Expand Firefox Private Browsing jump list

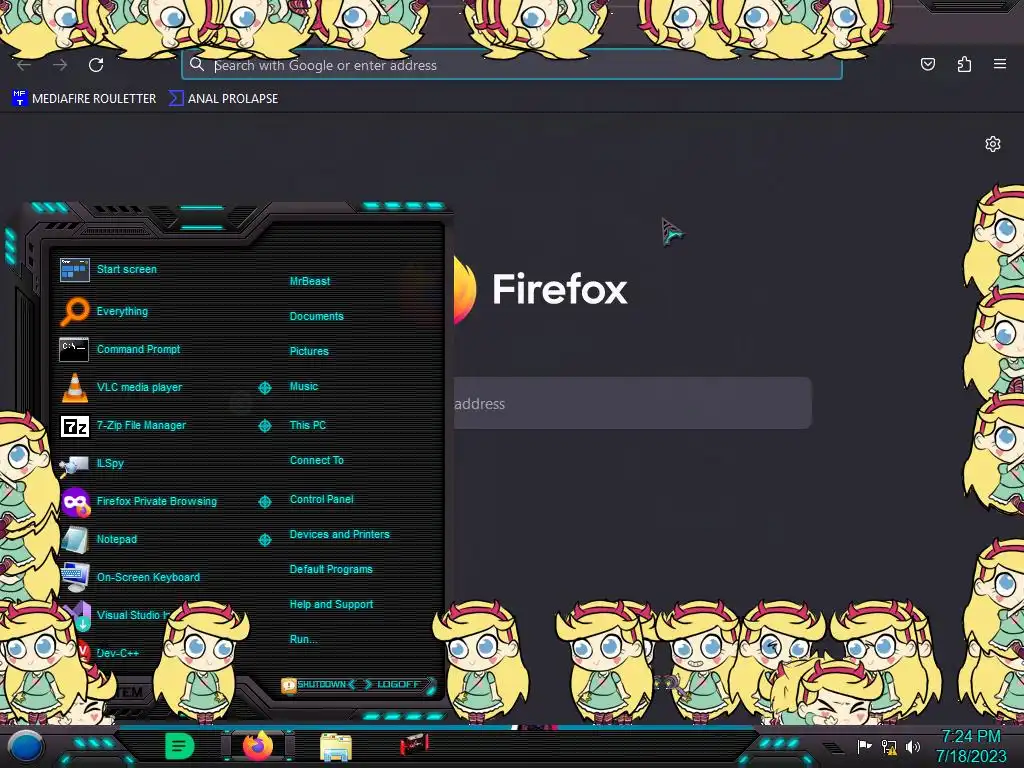pyautogui.click(x=264, y=502)
